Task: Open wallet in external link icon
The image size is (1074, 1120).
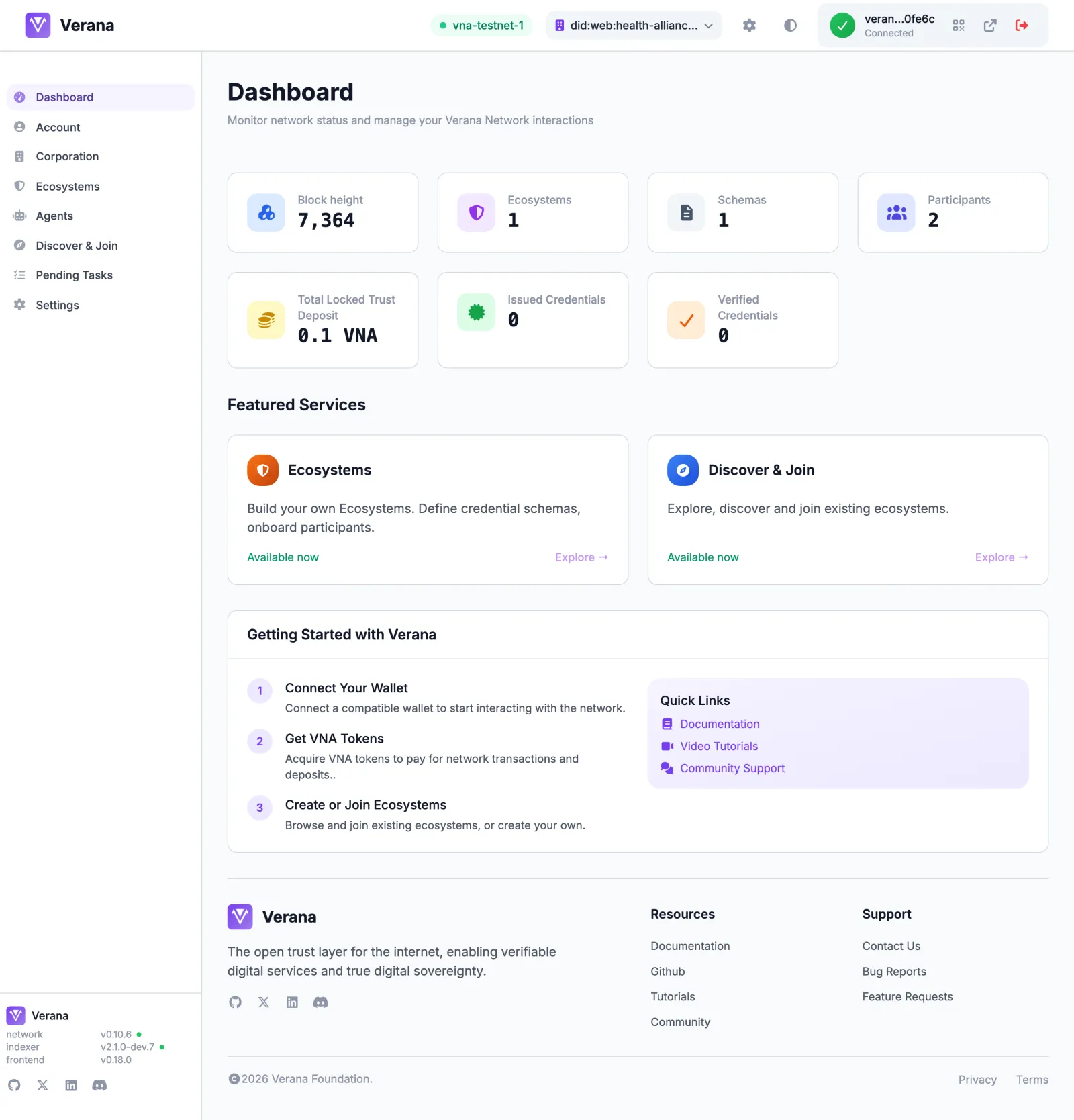Action: (990, 26)
